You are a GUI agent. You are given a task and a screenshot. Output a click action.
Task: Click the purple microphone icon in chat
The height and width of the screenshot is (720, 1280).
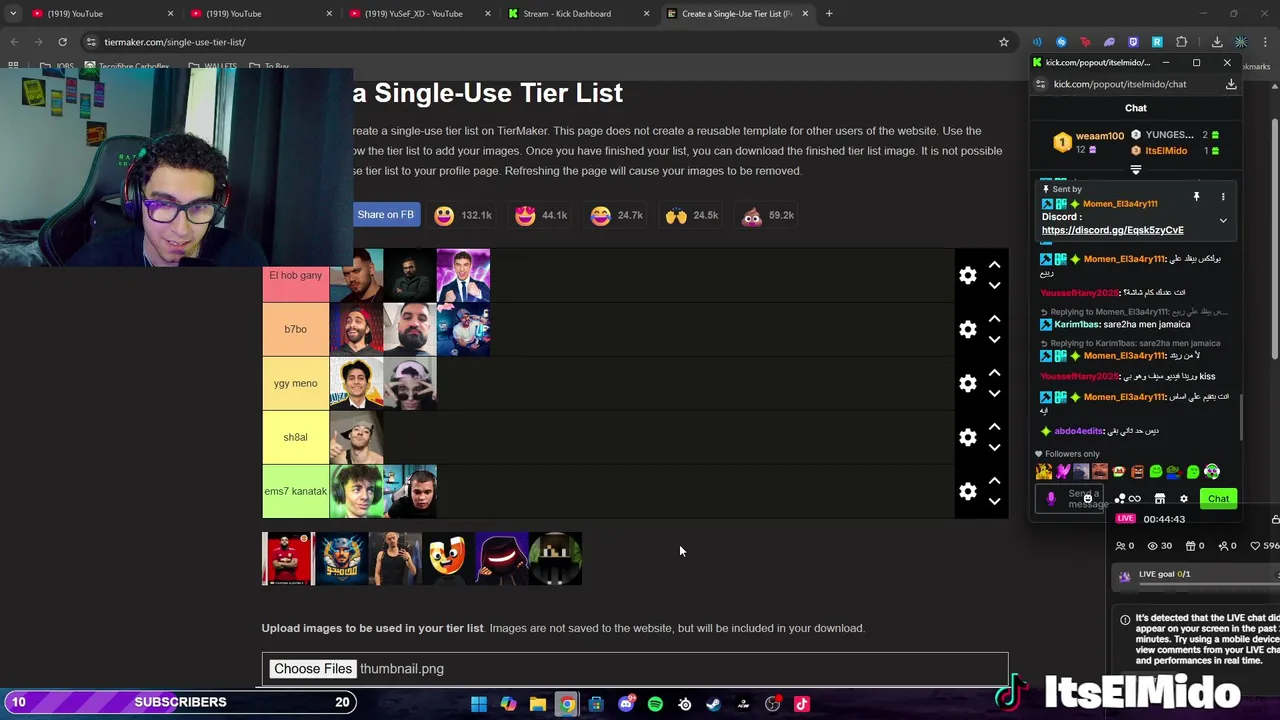pyautogui.click(x=1050, y=499)
